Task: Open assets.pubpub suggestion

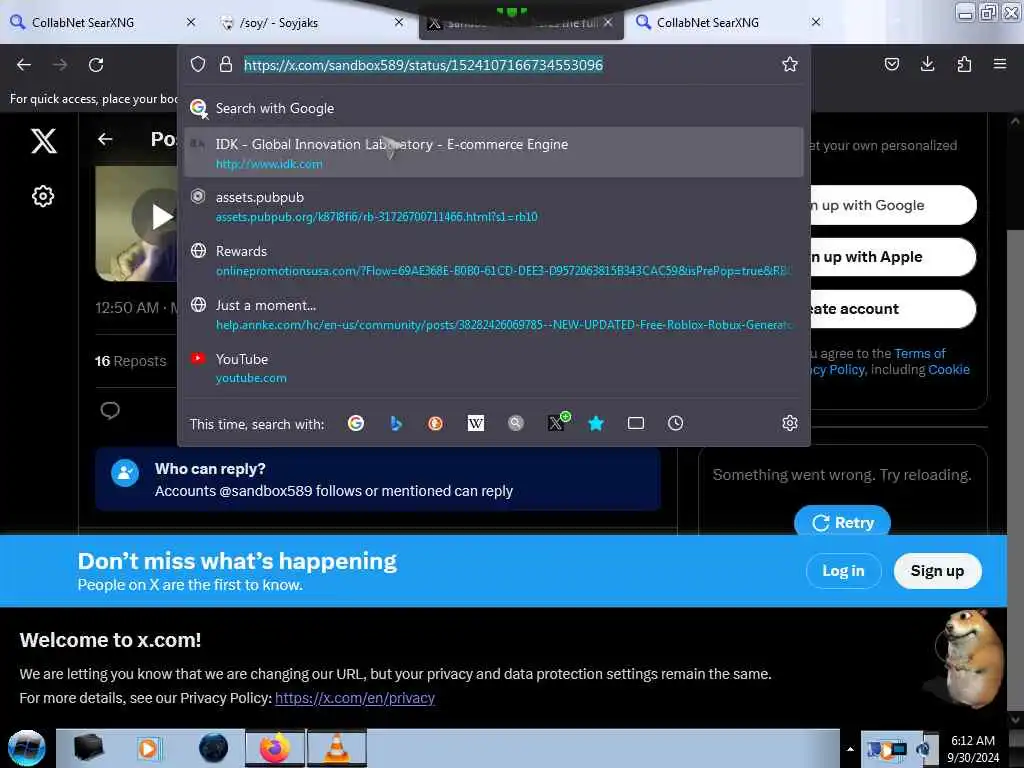Action: coord(493,206)
